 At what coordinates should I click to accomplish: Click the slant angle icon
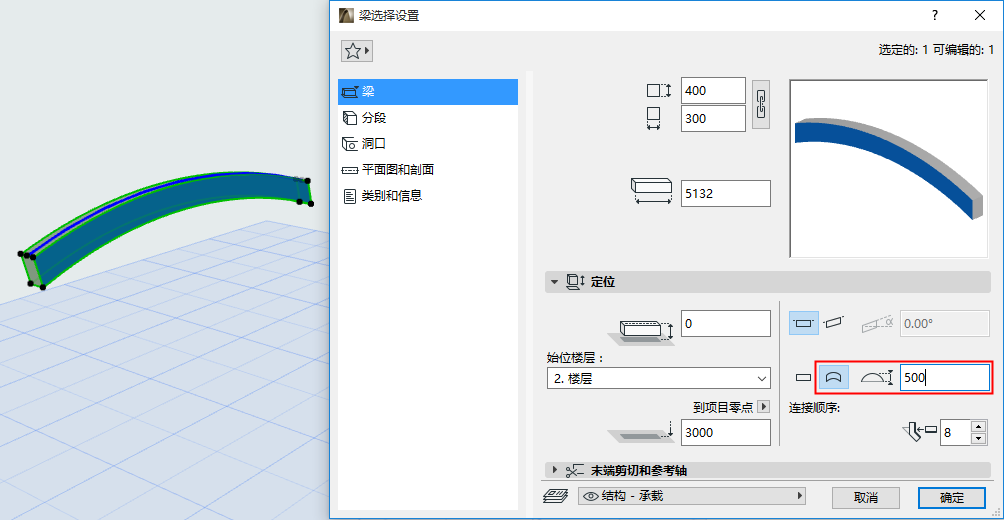(878, 323)
